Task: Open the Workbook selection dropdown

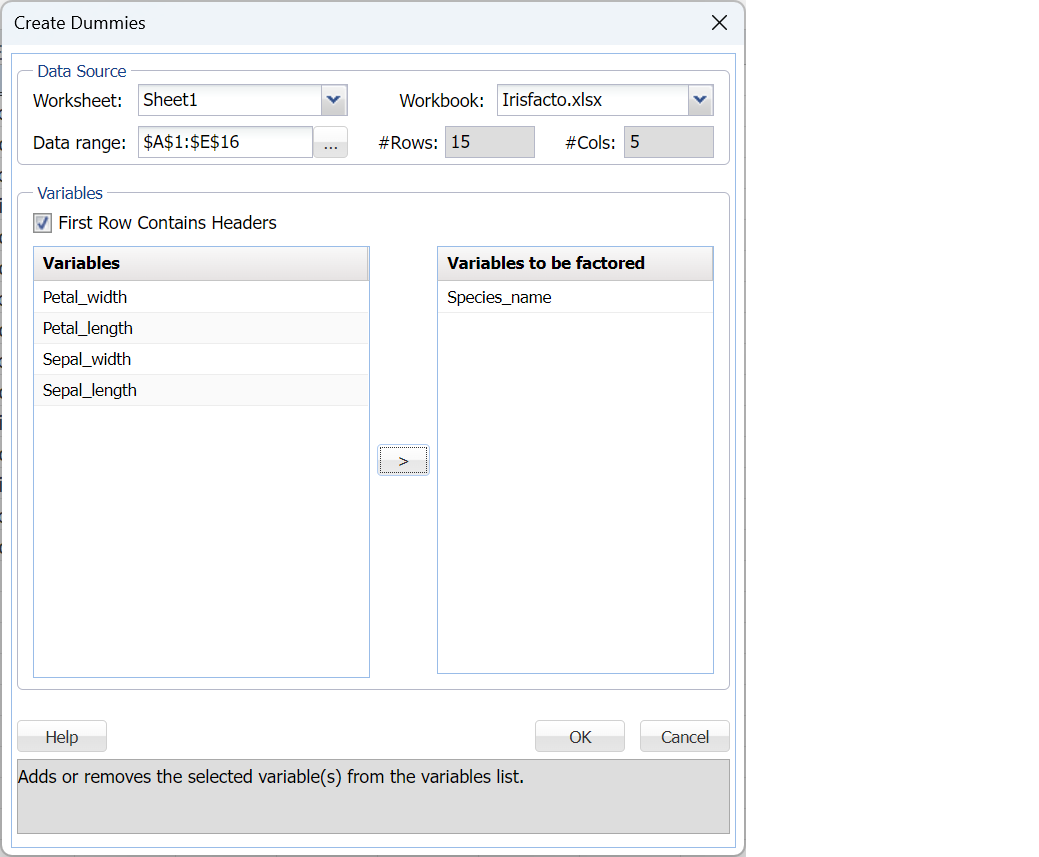Action: [700, 100]
